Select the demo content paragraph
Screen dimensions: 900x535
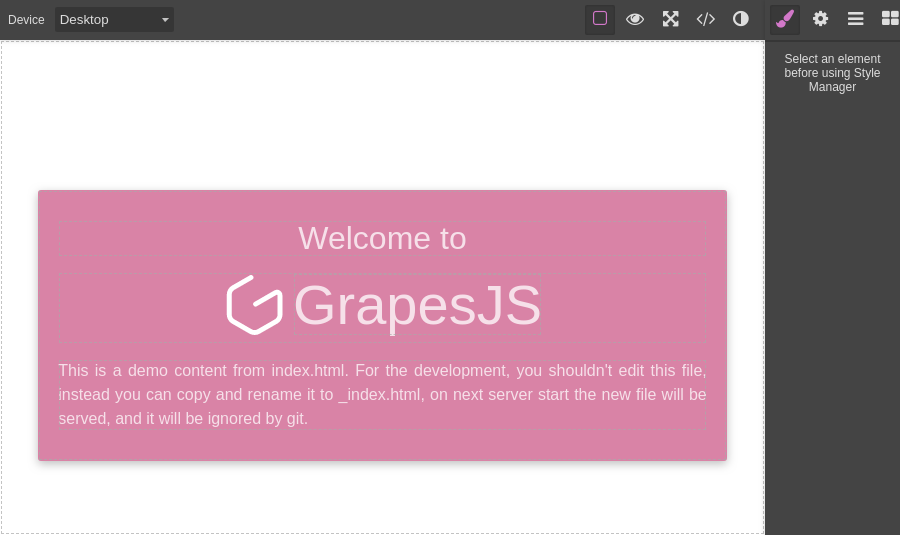[x=382, y=395]
